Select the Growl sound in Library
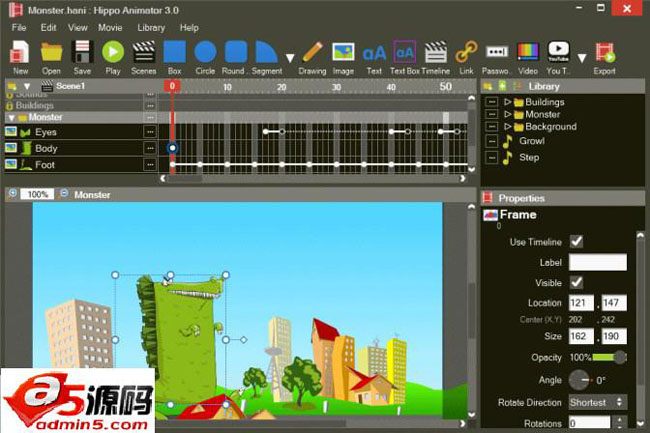The image size is (650, 433). (531, 141)
